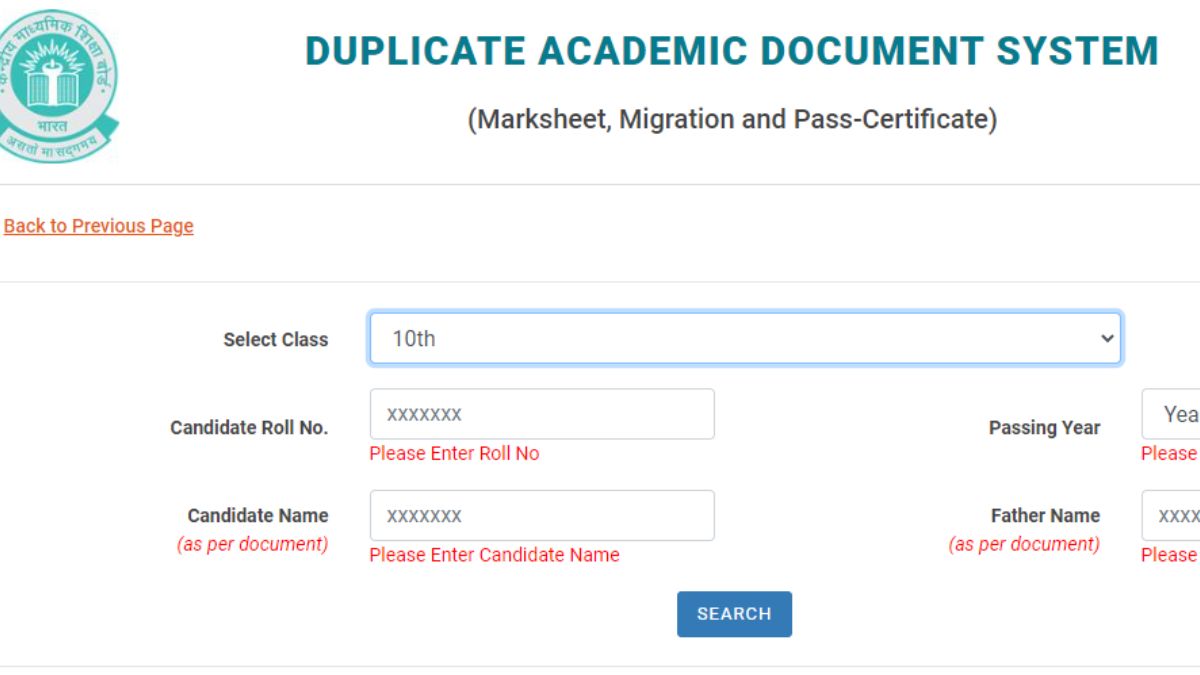
Task: Click the chevron arrow of the class selector
Action: coord(1106,339)
